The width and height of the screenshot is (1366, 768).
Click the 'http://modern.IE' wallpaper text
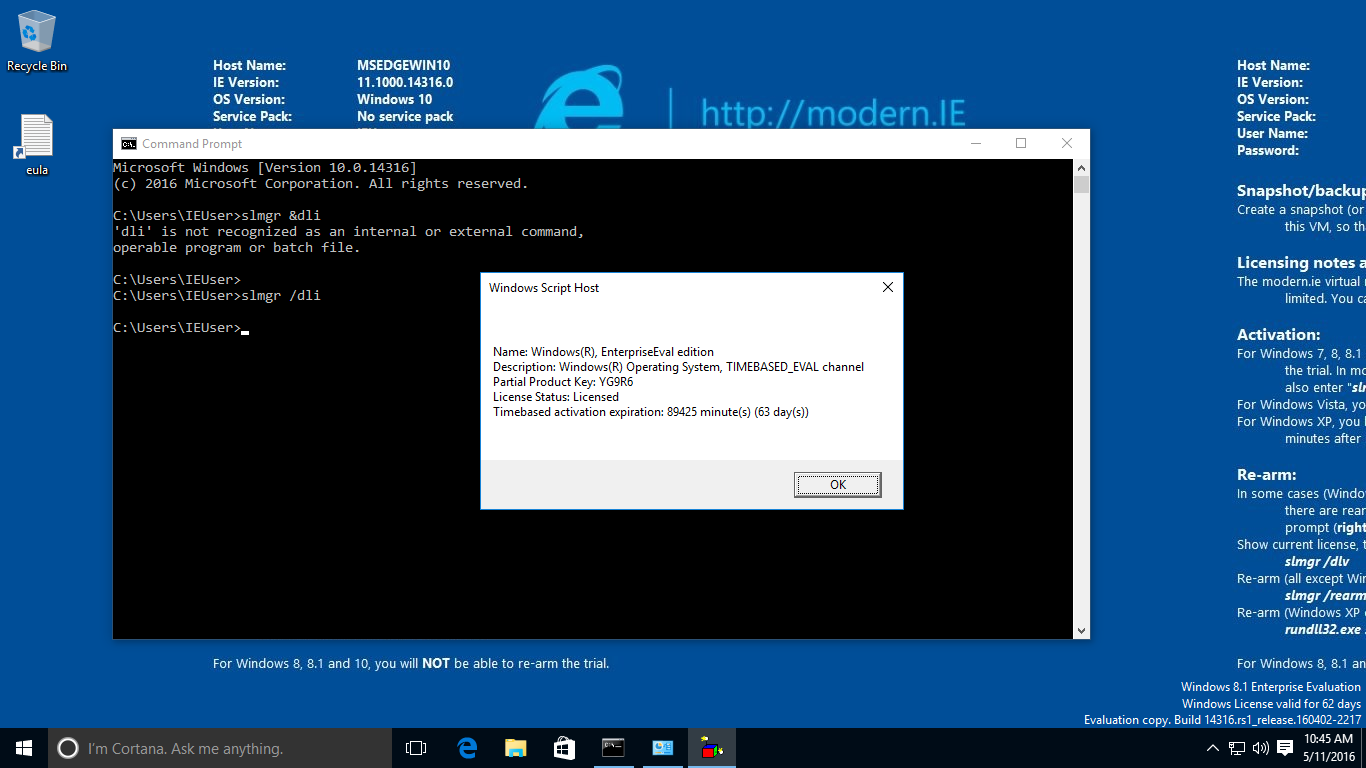[833, 112]
